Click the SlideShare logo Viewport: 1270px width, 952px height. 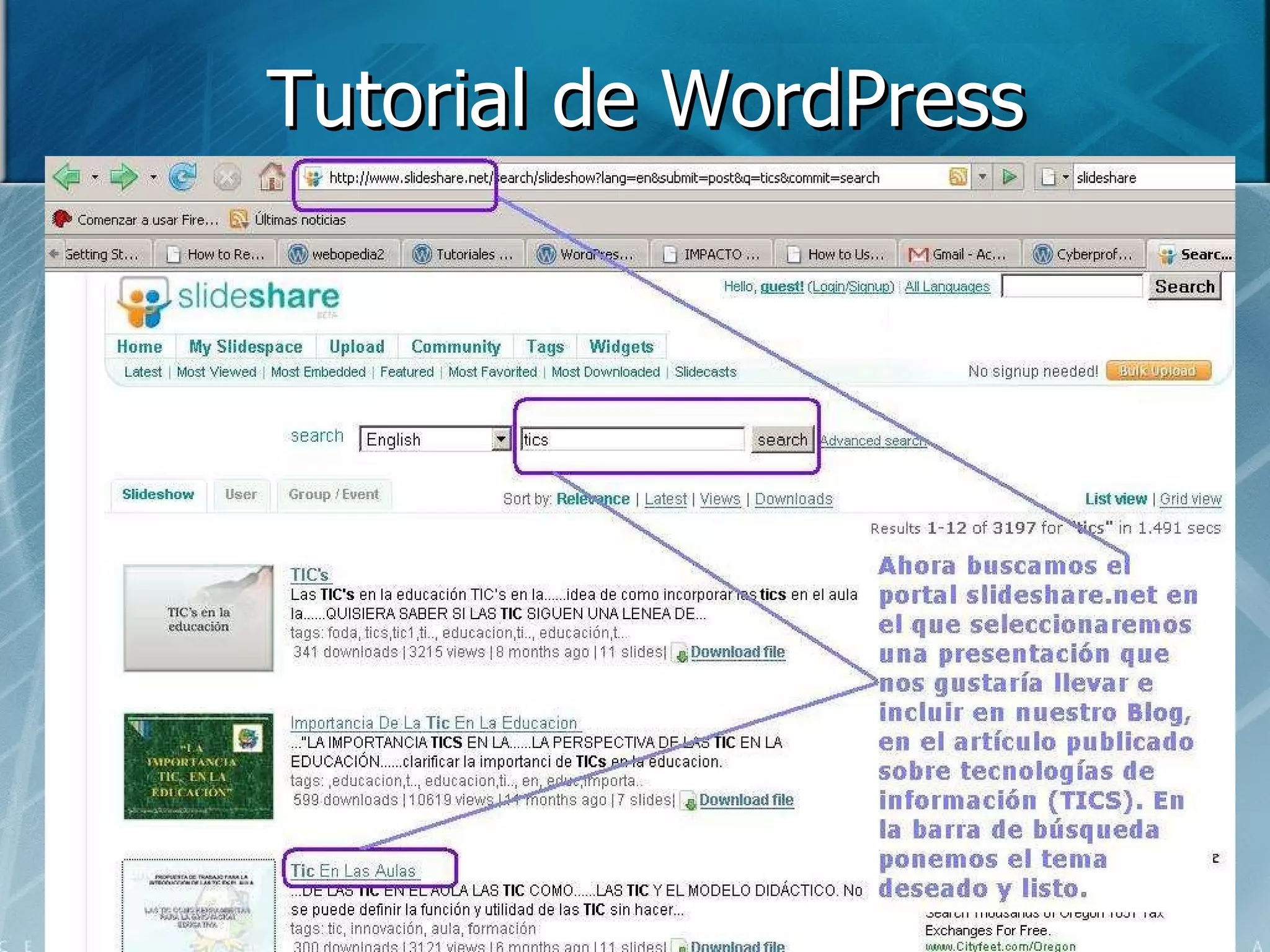pyautogui.click(x=228, y=301)
